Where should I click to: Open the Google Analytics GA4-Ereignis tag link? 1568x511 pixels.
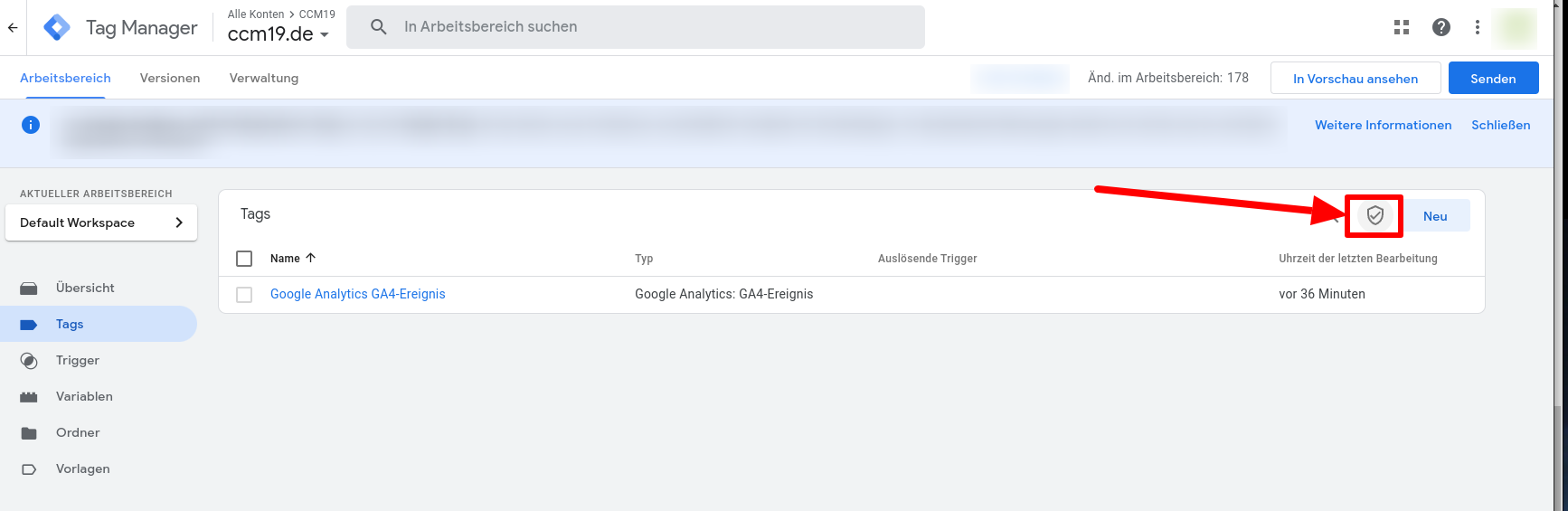pos(358,294)
